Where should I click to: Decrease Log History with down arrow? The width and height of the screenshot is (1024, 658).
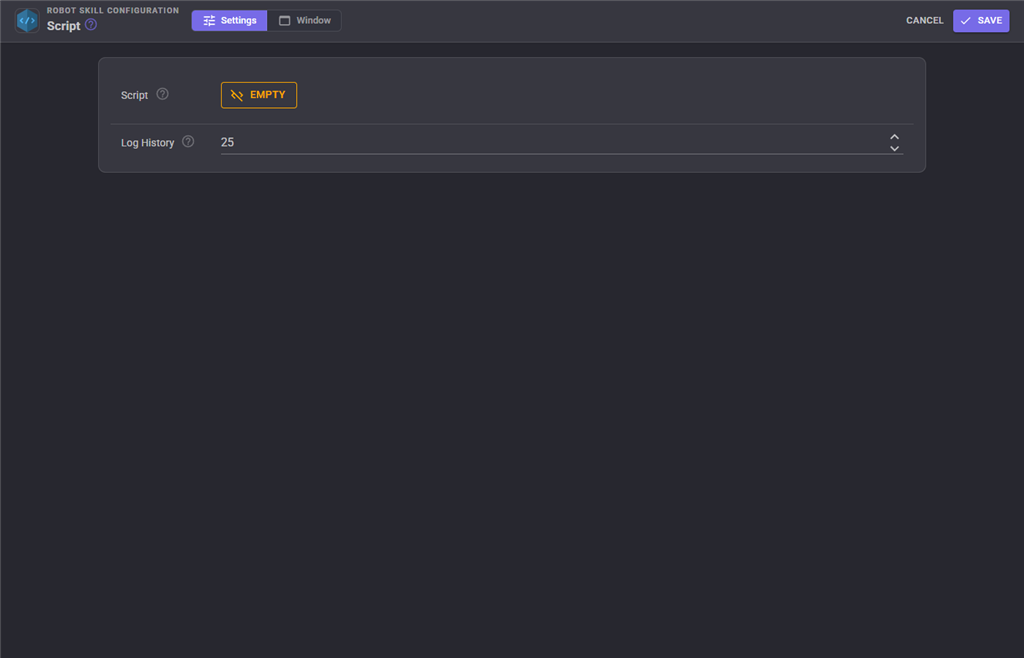click(x=894, y=148)
